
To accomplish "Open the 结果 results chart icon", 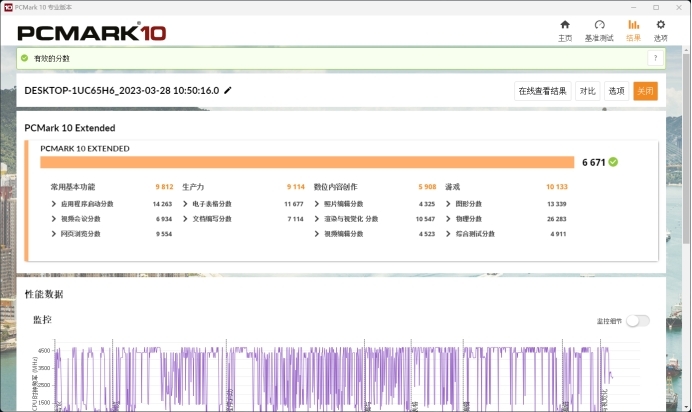I will (x=634, y=25).
